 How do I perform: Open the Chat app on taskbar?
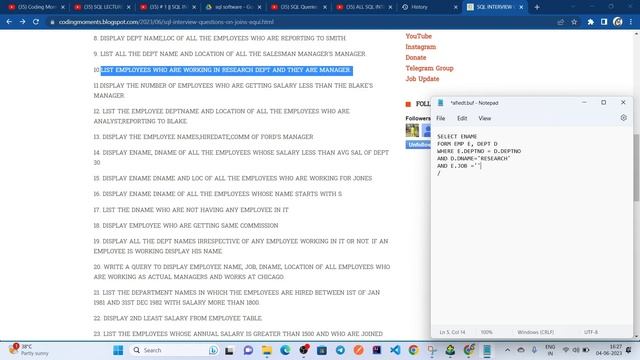click(248, 350)
